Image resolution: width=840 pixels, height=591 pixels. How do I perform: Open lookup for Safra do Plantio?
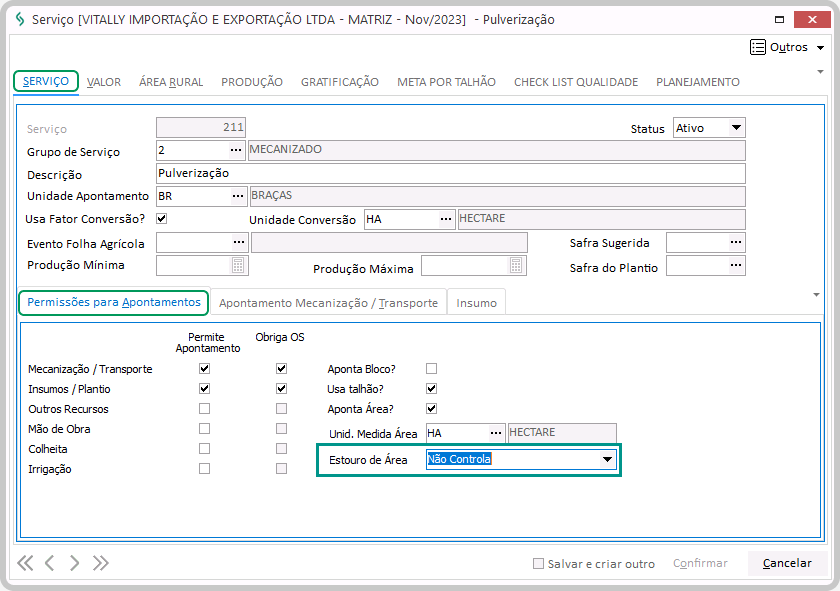click(x=736, y=265)
